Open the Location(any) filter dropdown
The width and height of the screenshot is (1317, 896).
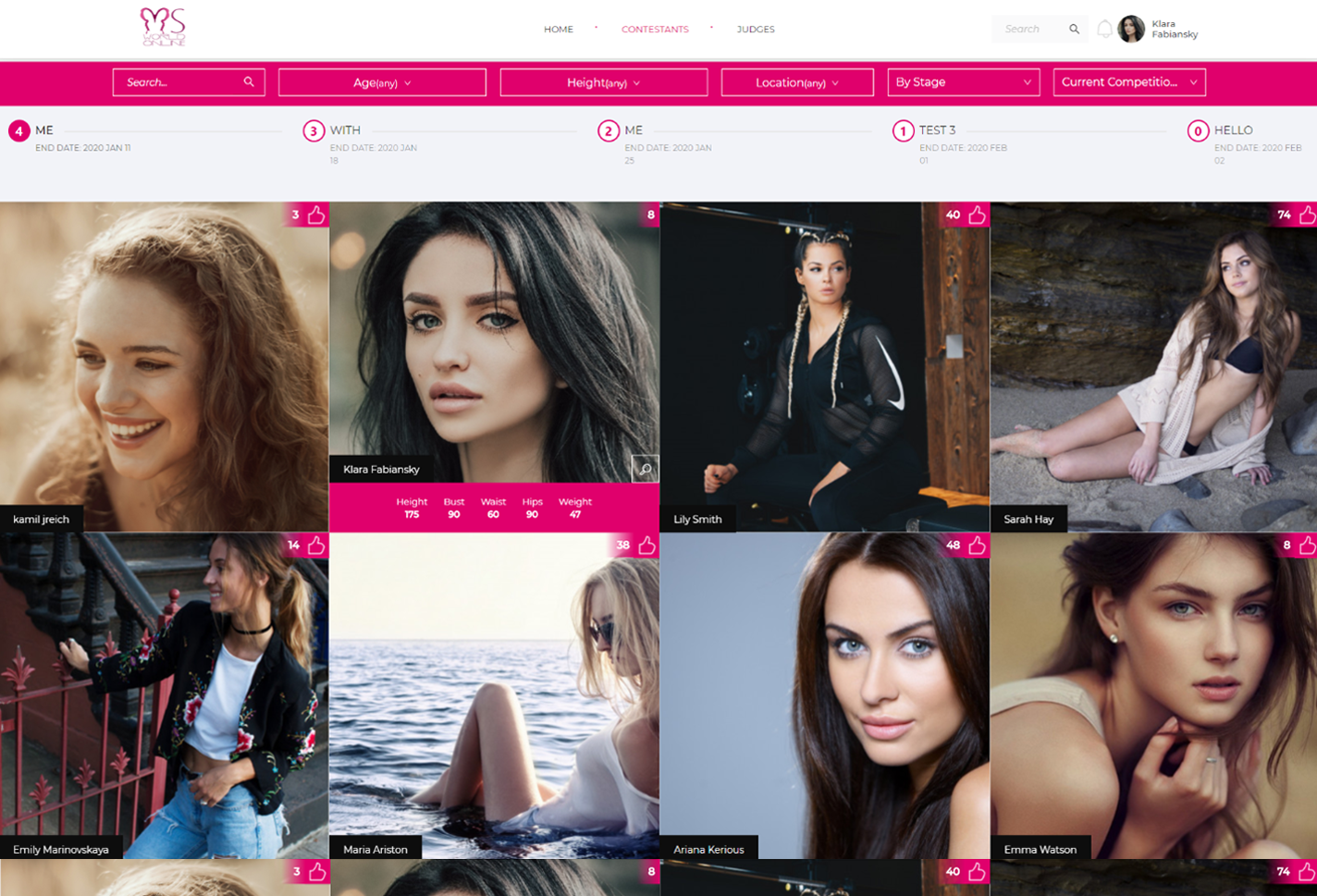point(796,82)
